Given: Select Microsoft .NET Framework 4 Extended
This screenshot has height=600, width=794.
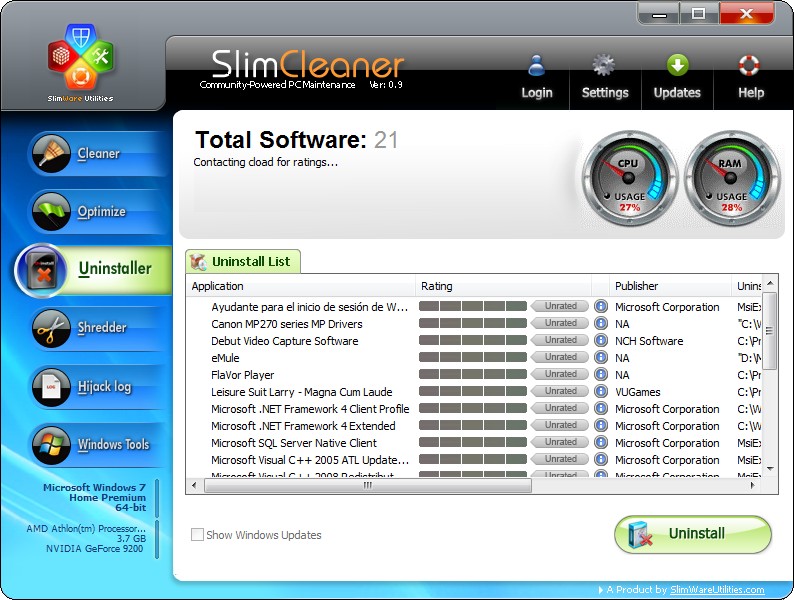Looking at the screenshot, I should 303,426.
